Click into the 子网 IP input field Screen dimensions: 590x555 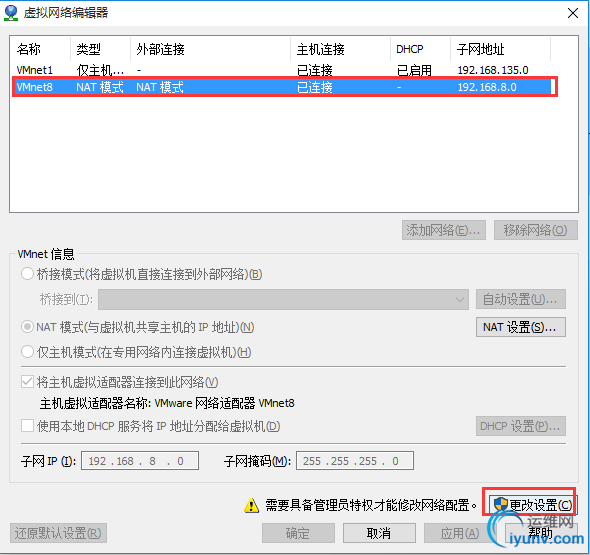(x=140, y=461)
